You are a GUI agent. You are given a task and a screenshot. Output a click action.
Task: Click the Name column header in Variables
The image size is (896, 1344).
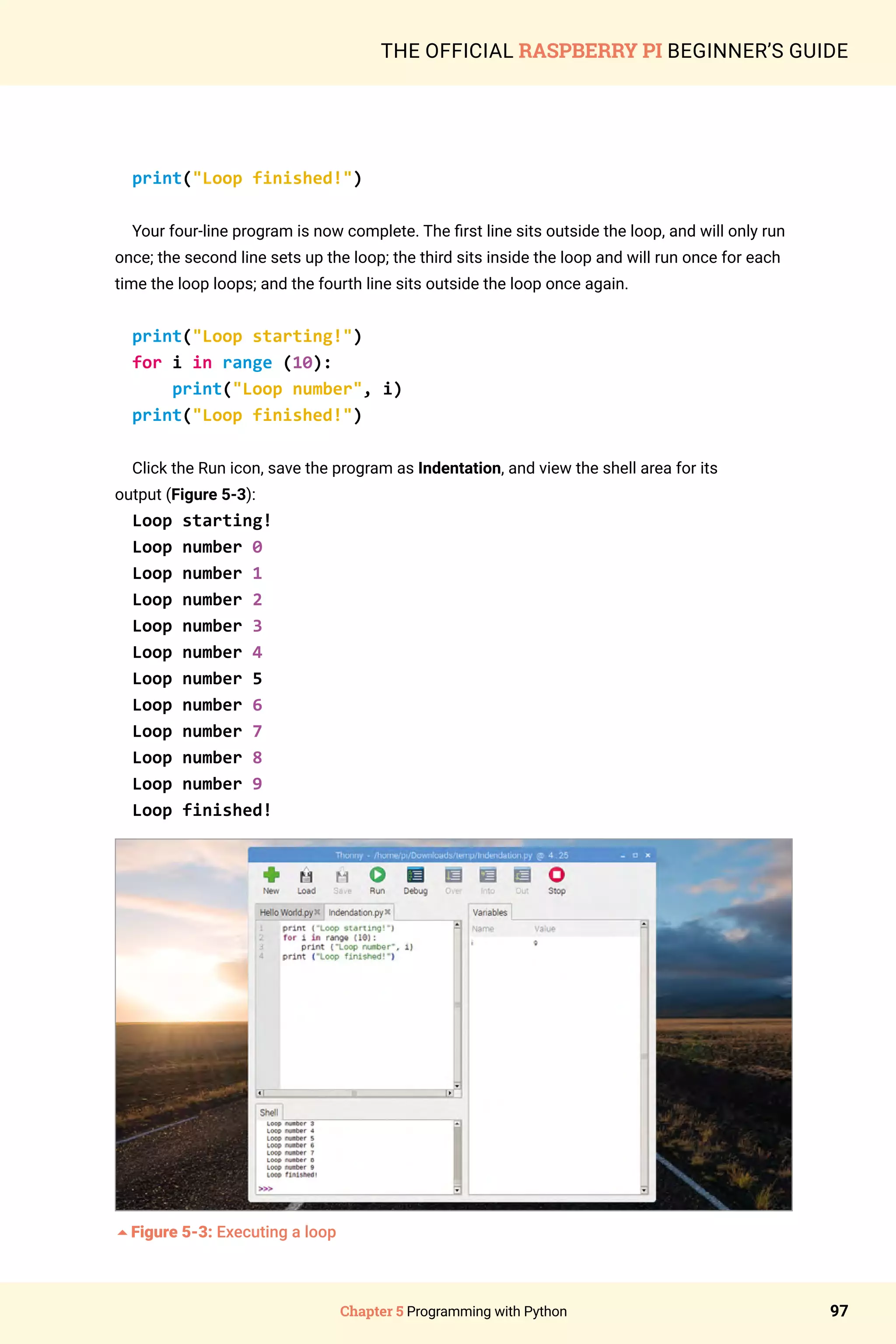tap(483, 928)
